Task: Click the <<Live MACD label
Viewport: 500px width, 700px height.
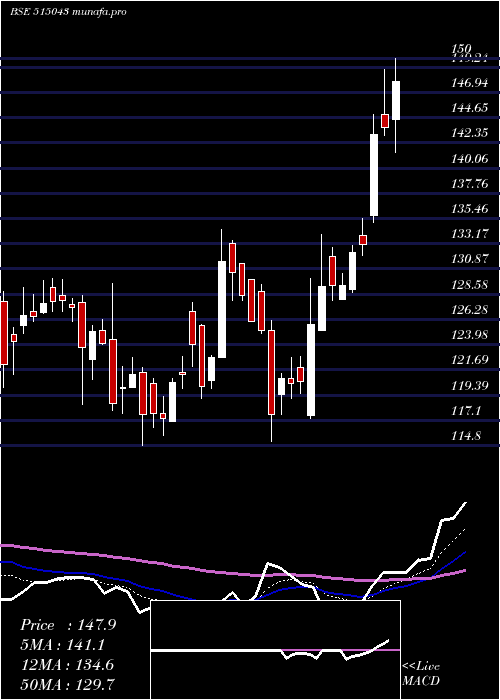Action: [421, 673]
